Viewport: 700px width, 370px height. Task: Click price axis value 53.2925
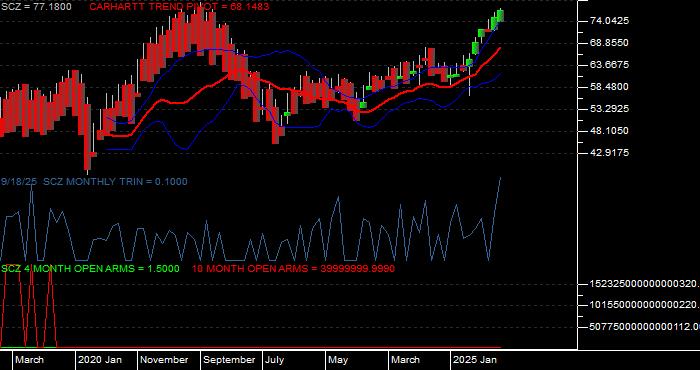(609, 108)
